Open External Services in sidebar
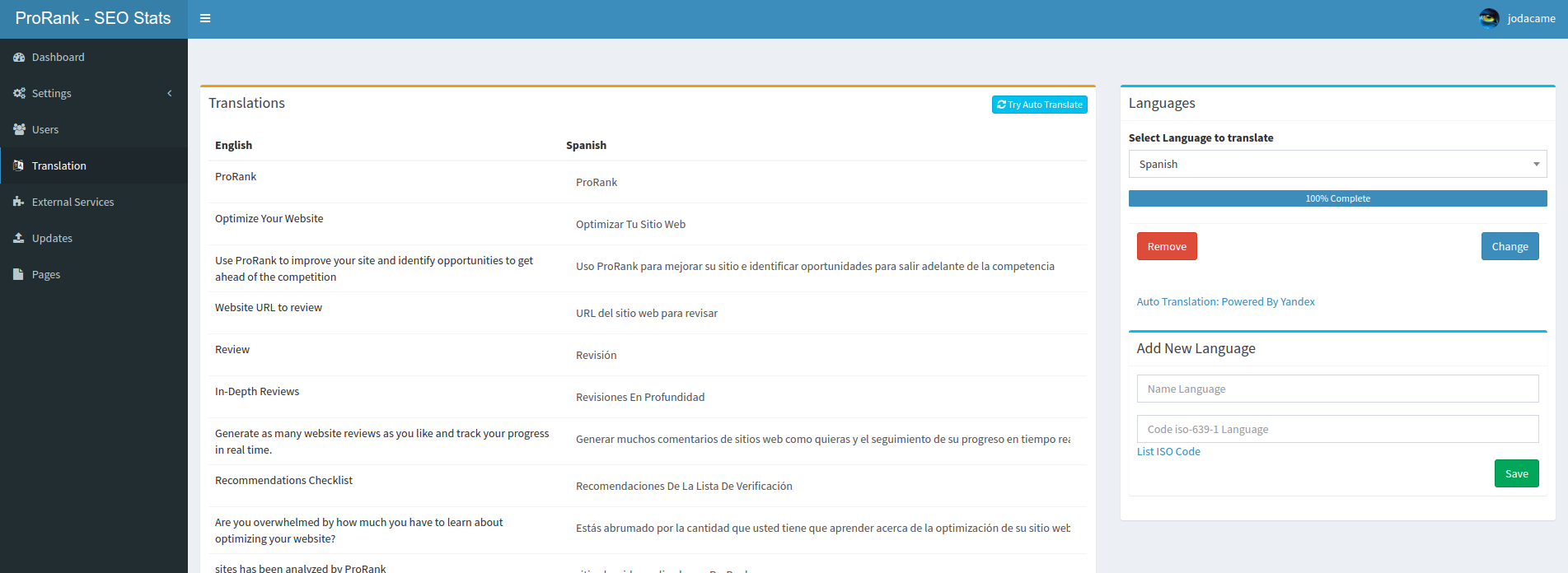The image size is (1568, 573). tap(94, 202)
